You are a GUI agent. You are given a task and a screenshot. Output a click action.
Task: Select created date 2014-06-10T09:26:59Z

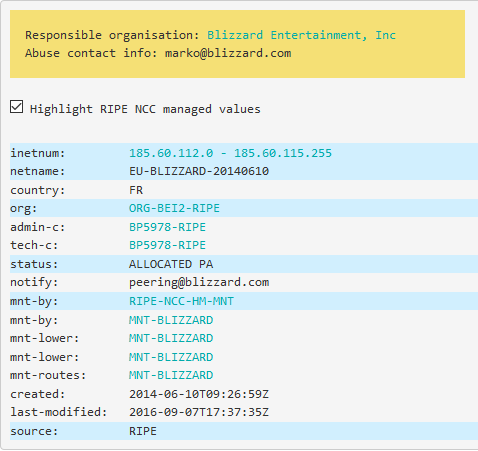[x=199, y=394]
